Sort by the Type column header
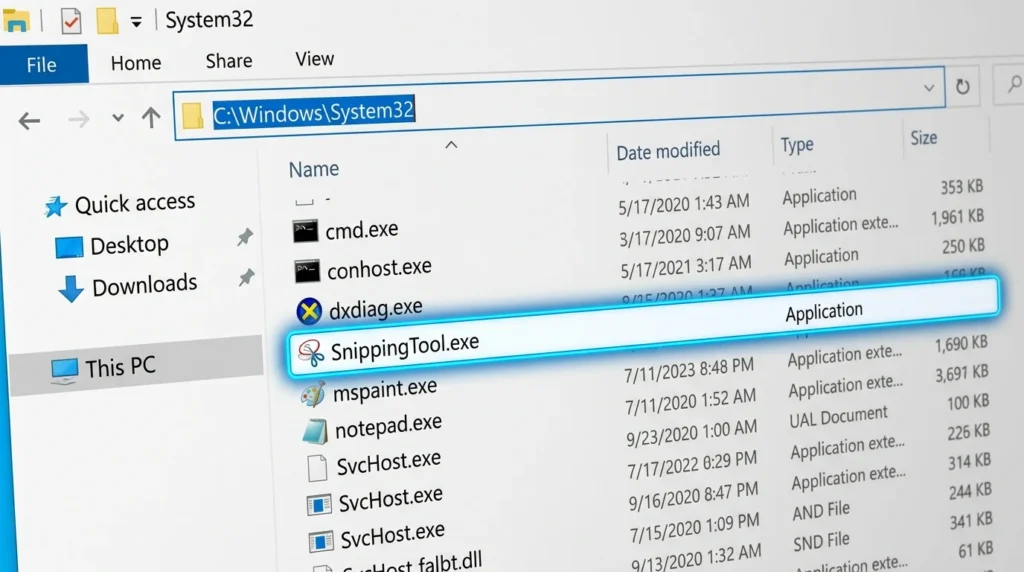The height and width of the screenshot is (572, 1024). coord(797,144)
